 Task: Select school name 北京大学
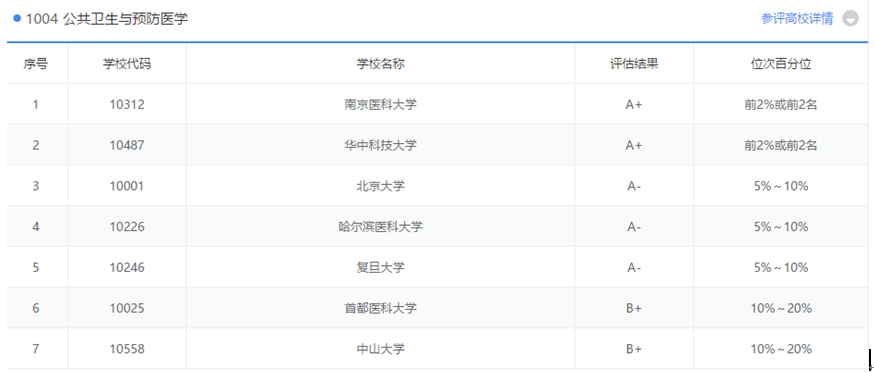coord(381,186)
